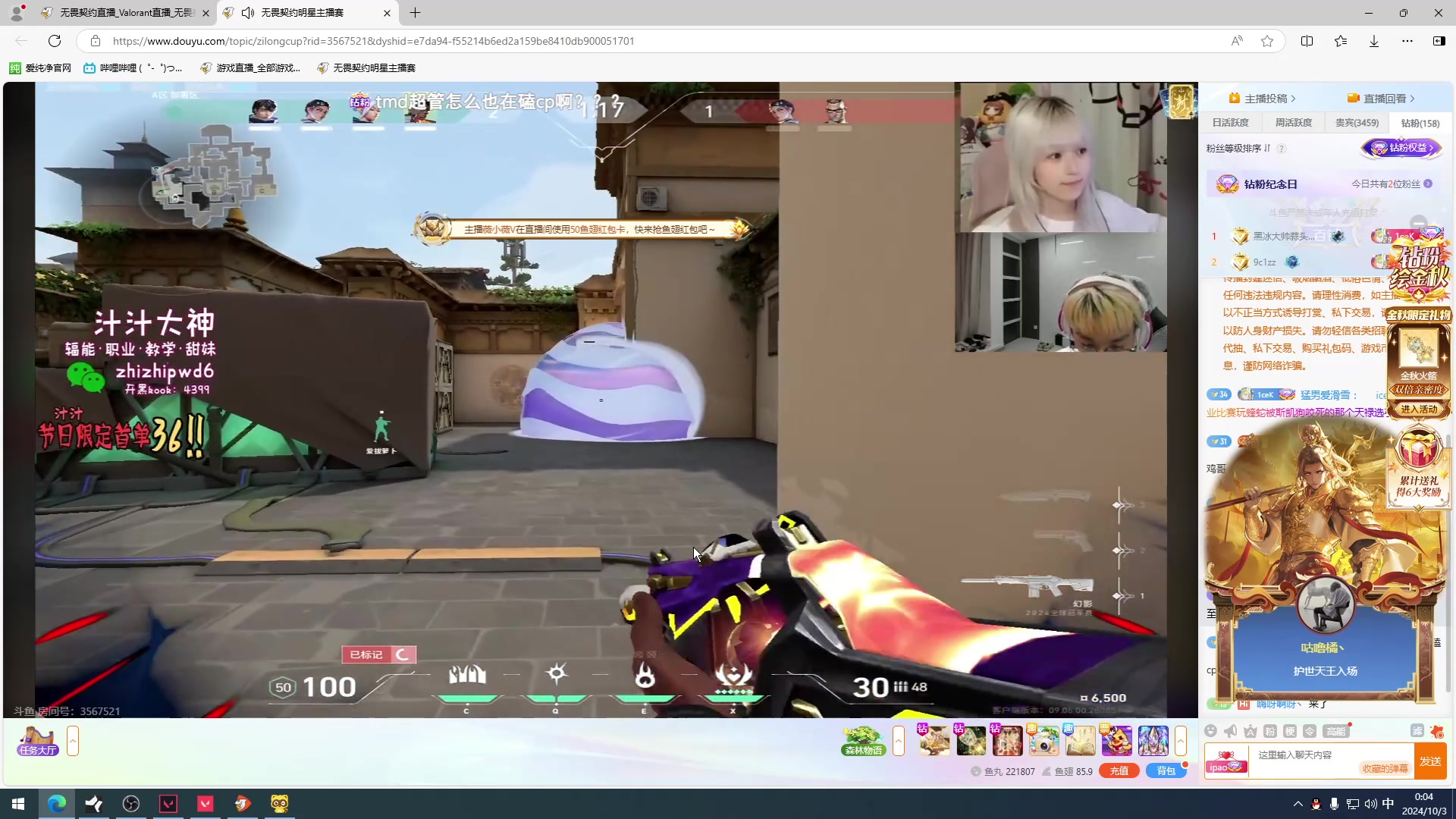The width and height of the screenshot is (1456, 819).
Task: Open OBS Studio from taskbar
Action: click(x=130, y=804)
